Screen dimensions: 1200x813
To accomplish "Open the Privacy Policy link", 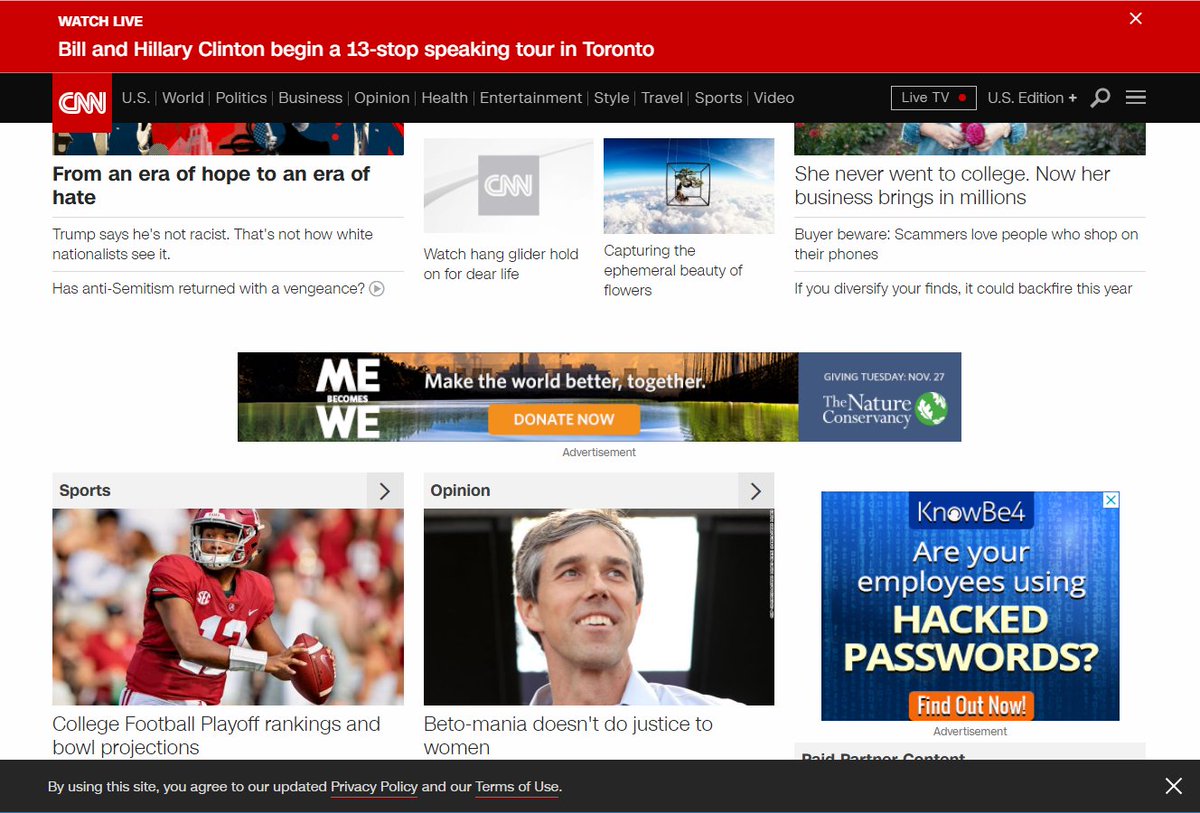I will coord(374,787).
